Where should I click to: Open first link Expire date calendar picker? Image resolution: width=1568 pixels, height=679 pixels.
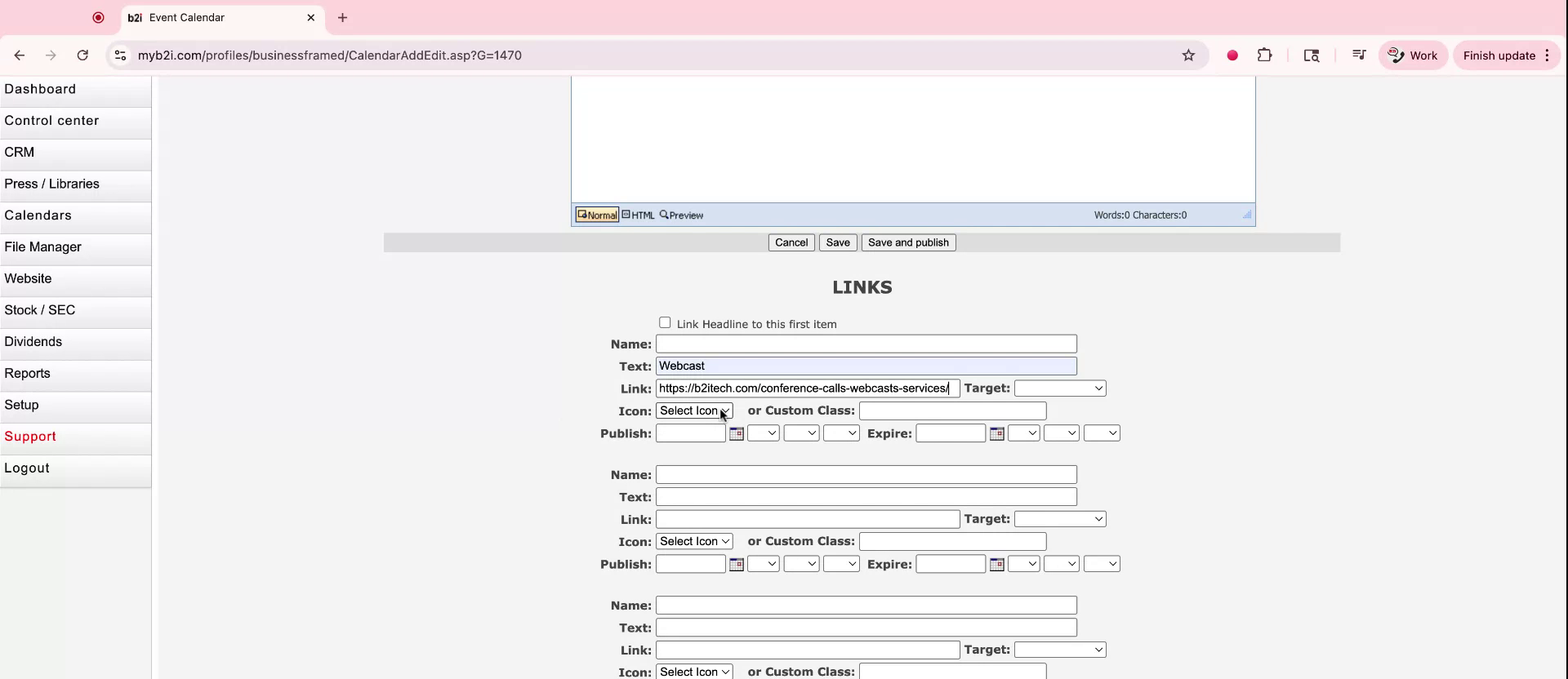click(996, 433)
